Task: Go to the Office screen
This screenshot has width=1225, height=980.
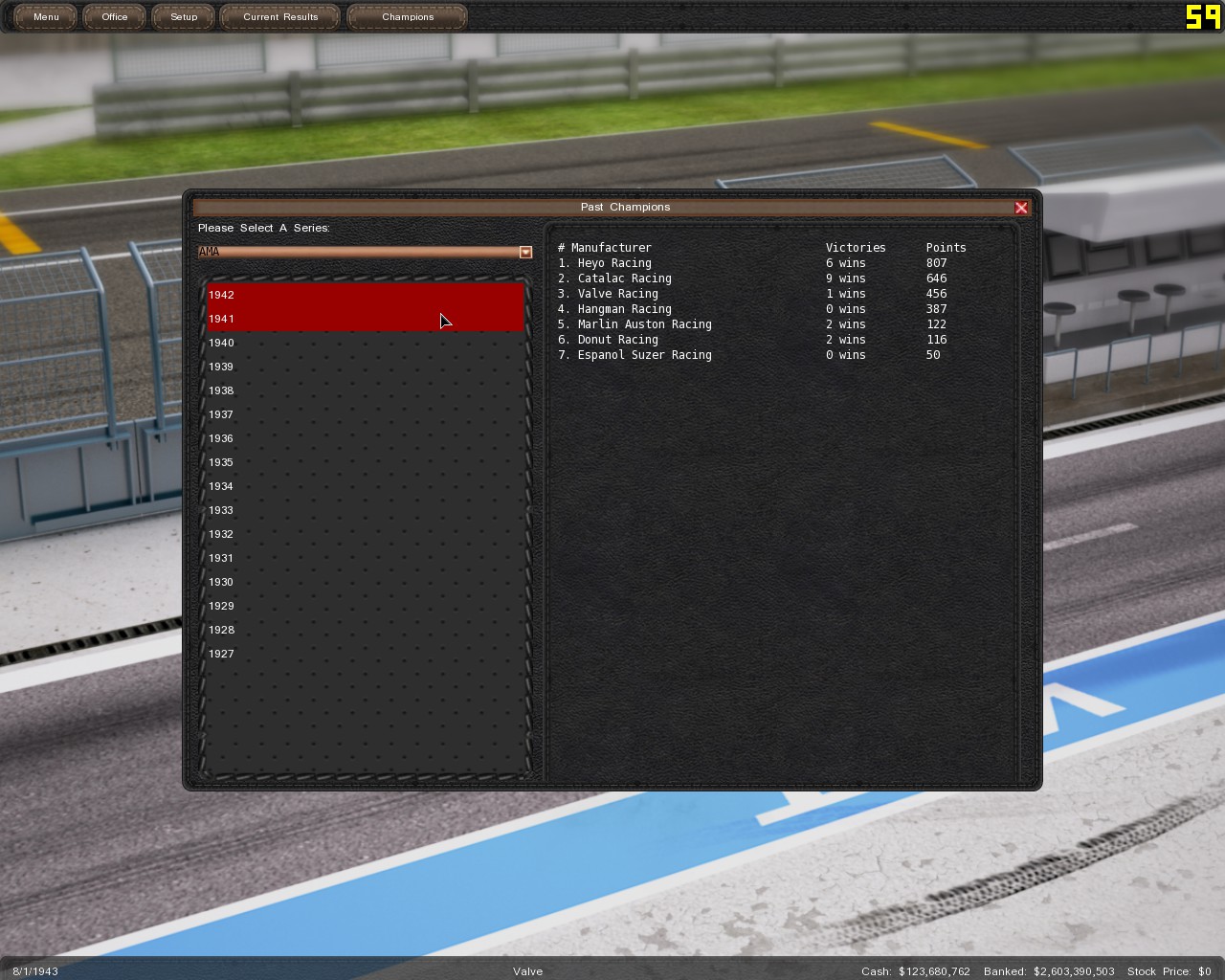Action: coord(115,17)
